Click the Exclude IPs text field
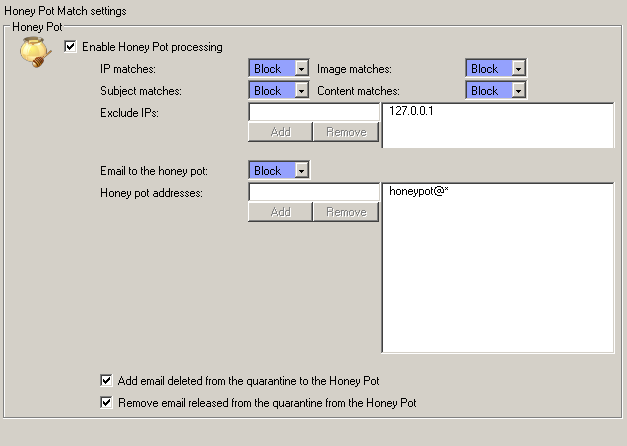Image resolution: width=627 pixels, height=446 pixels. pyautogui.click(x=314, y=113)
